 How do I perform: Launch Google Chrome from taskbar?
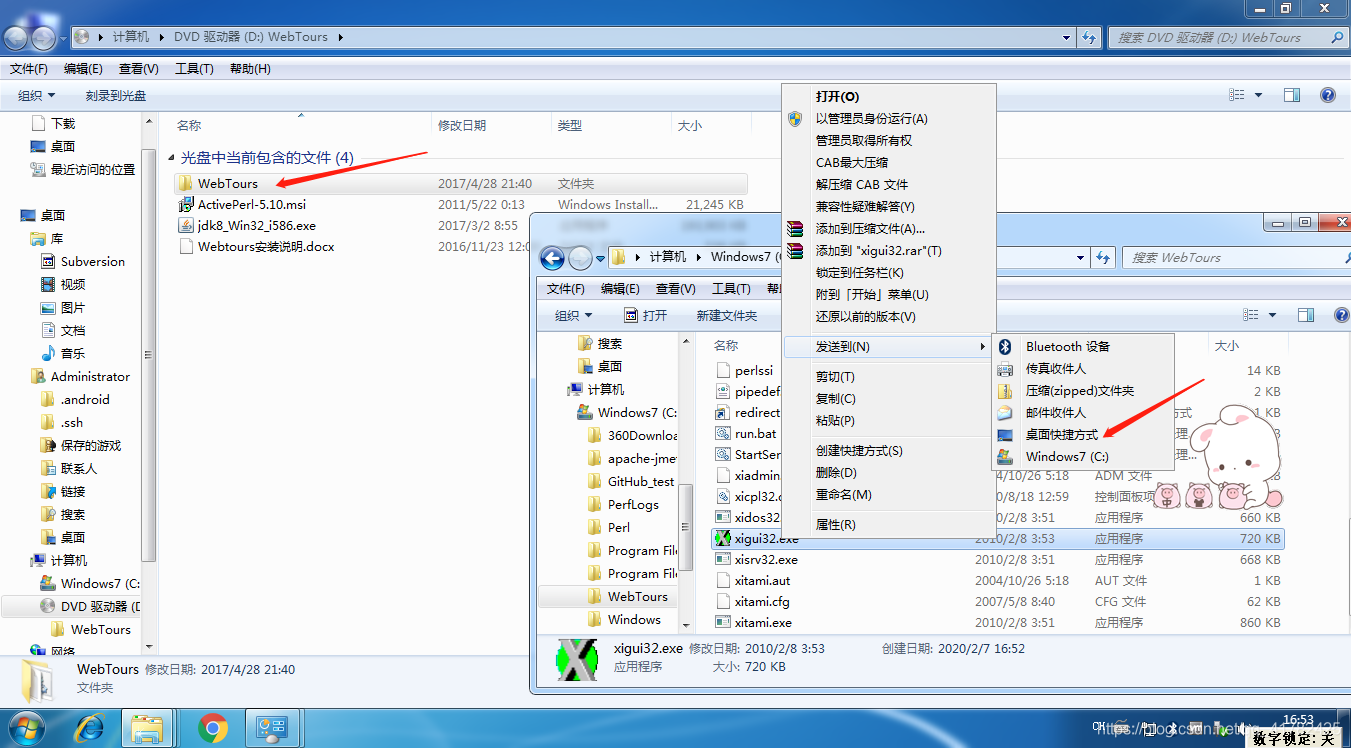coord(212,727)
